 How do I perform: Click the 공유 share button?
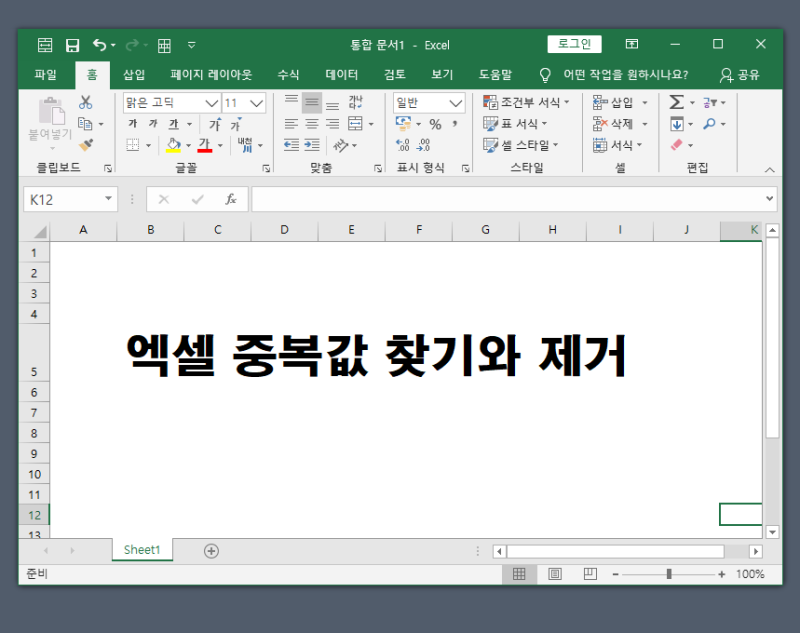click(739, 74)
